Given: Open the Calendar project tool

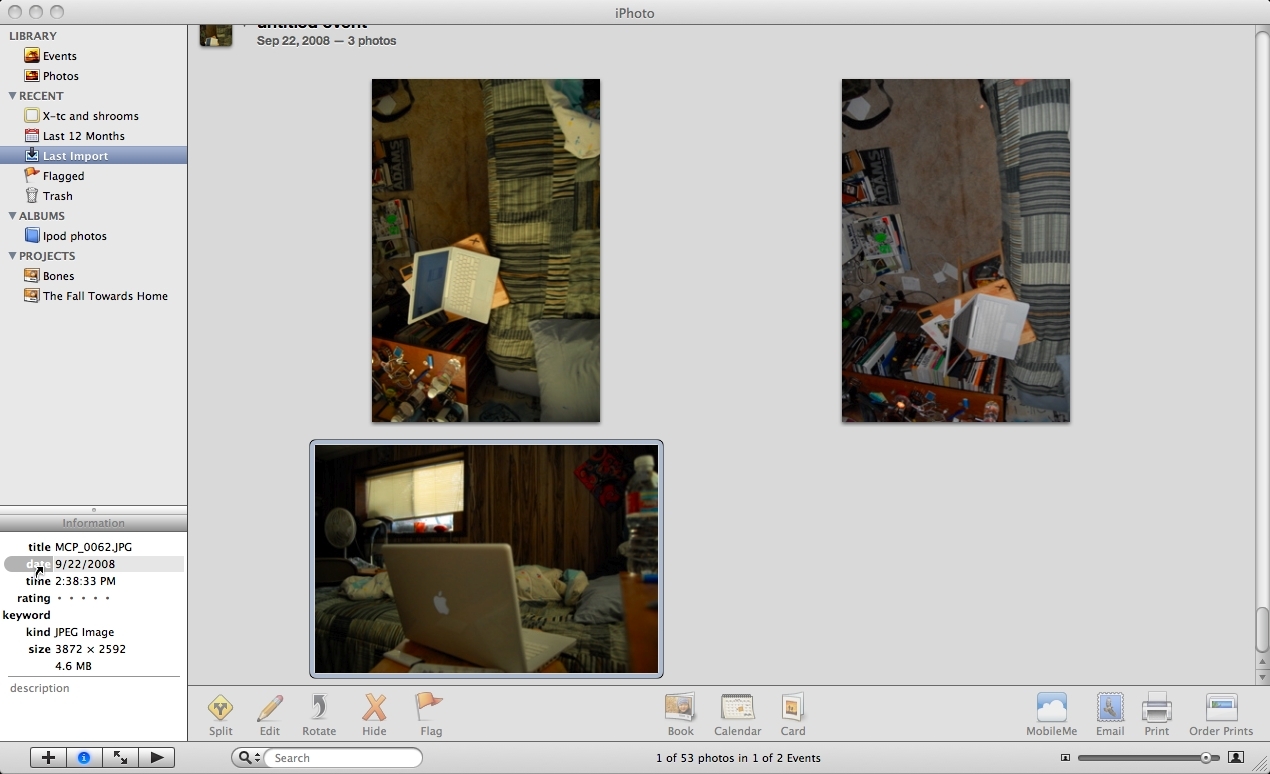Looking at the screenshot, I should pos(737,709).
